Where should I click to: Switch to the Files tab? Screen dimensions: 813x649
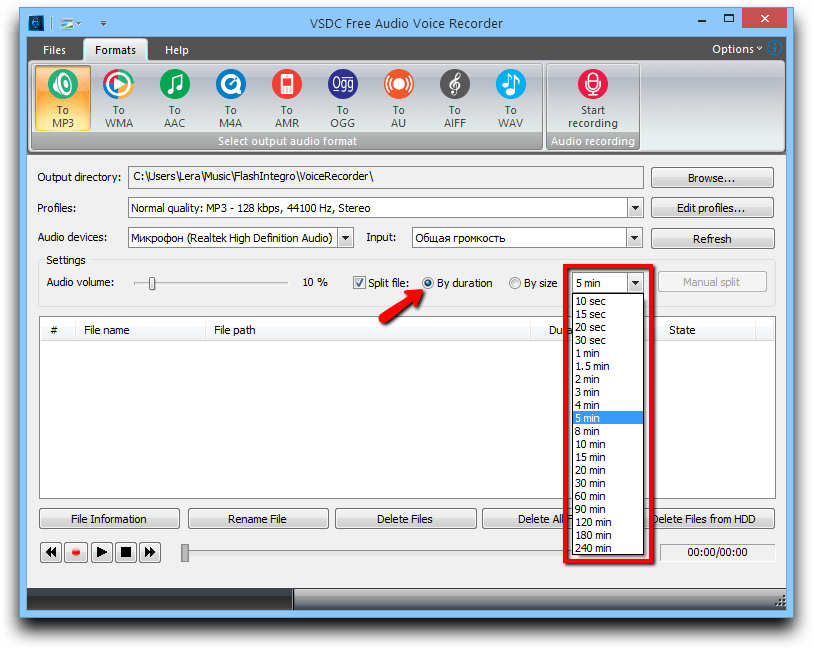tap(54, 50)
